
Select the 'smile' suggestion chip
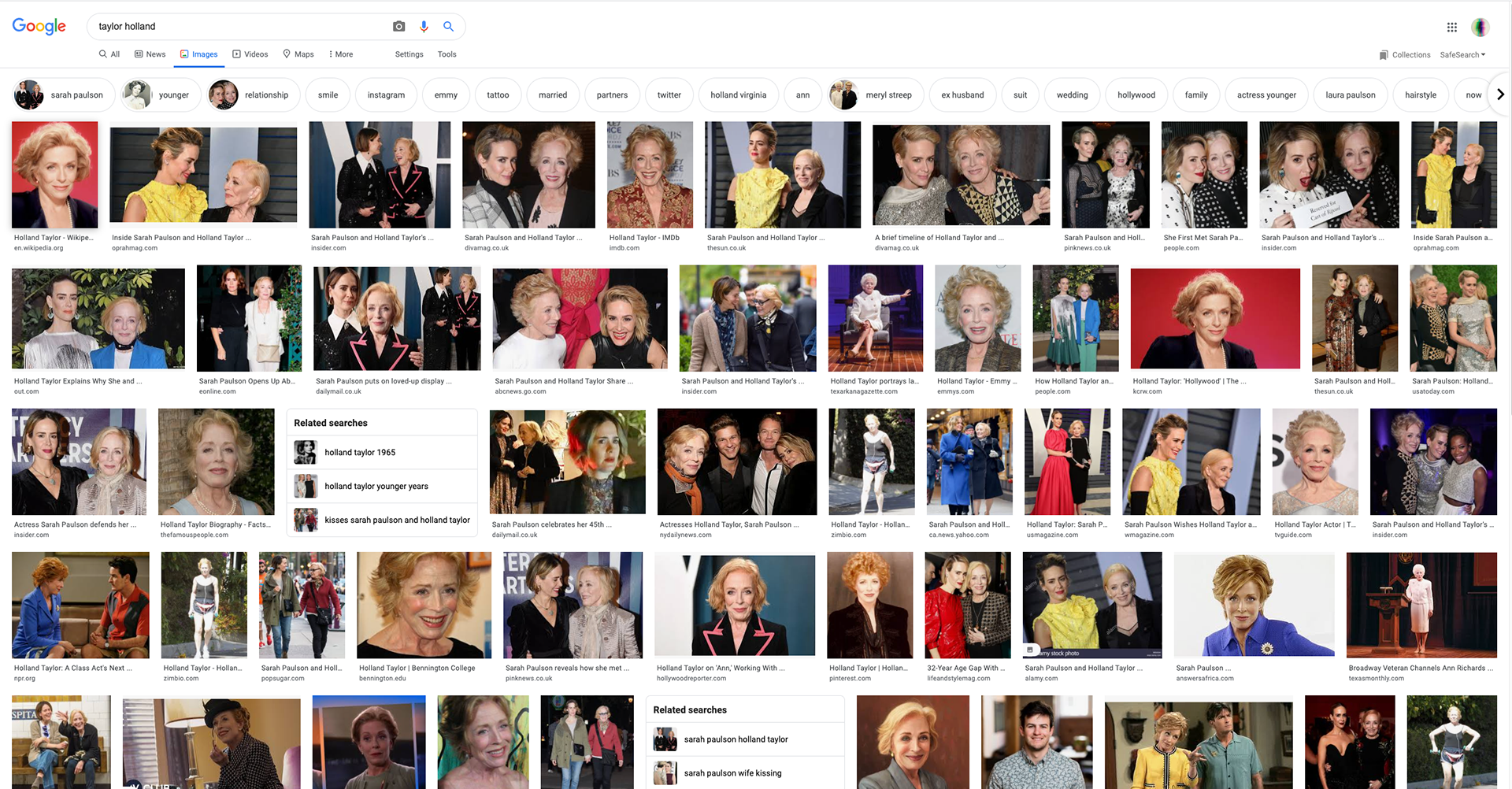(x=328, y=95)
